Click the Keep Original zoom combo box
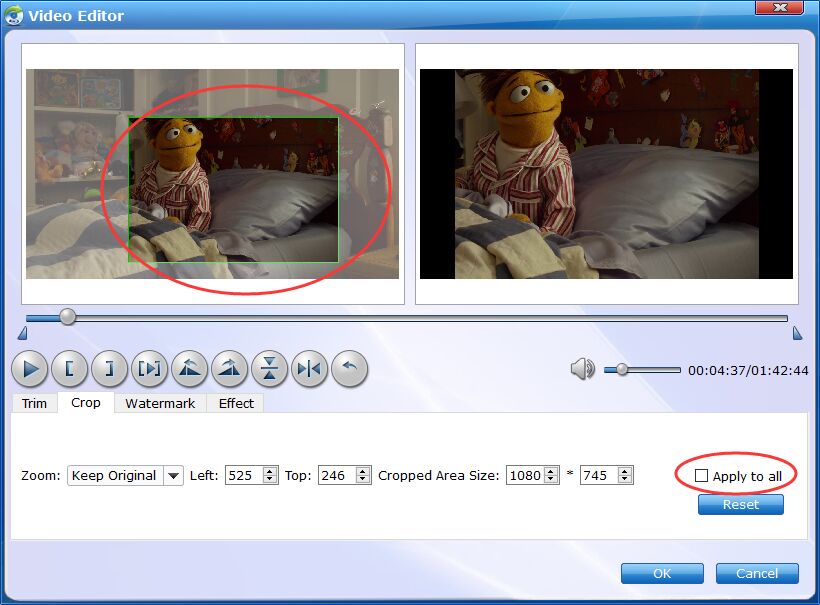The height and width of the screenshot is (605, 820). 125,476
